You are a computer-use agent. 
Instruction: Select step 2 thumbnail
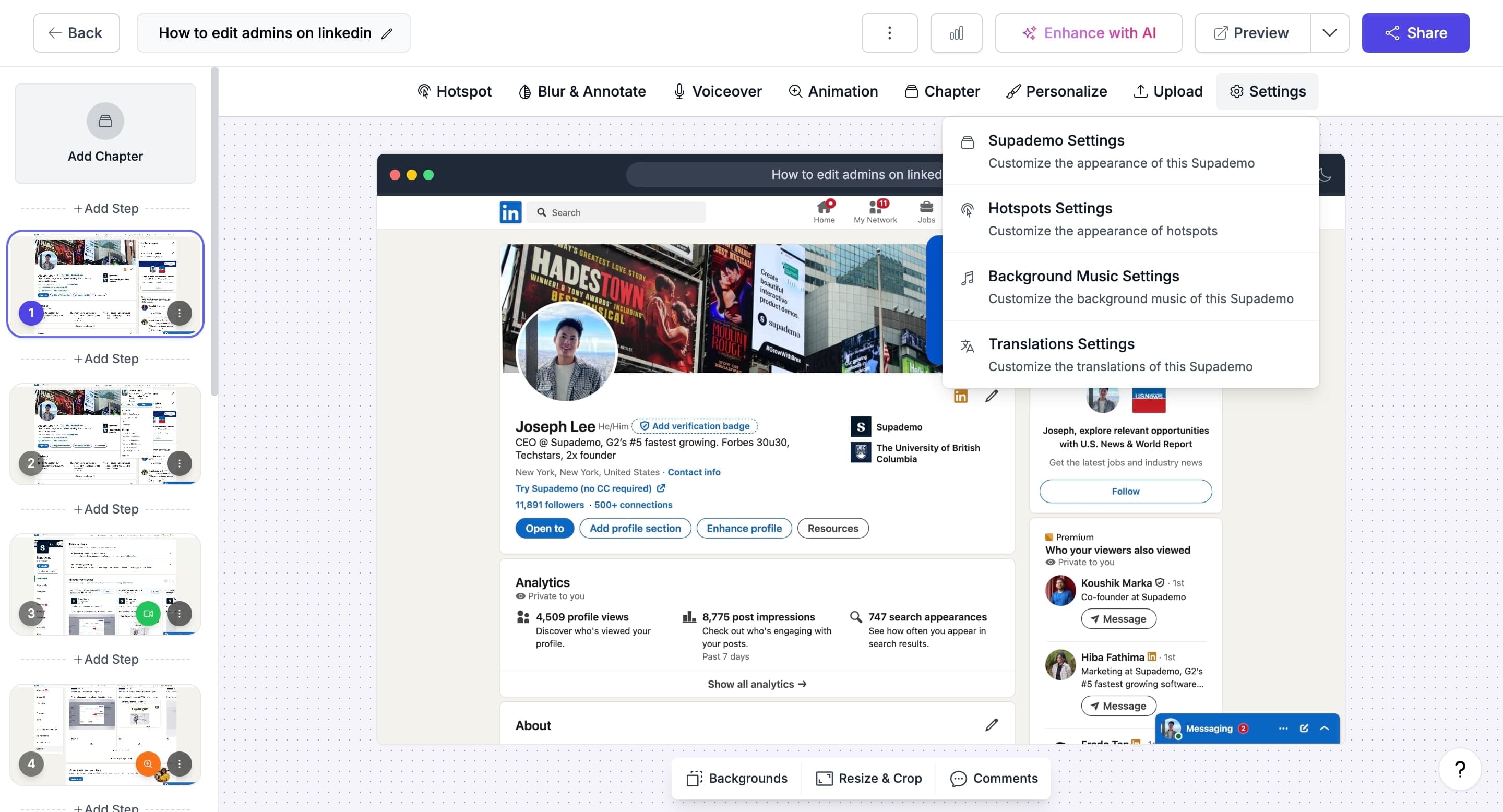coord(105,434)
